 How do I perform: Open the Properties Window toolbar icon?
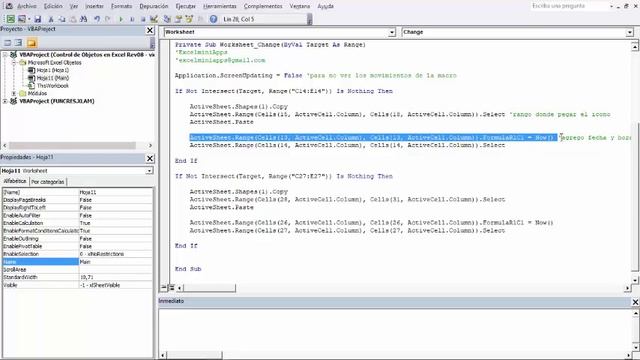point(178,19)
